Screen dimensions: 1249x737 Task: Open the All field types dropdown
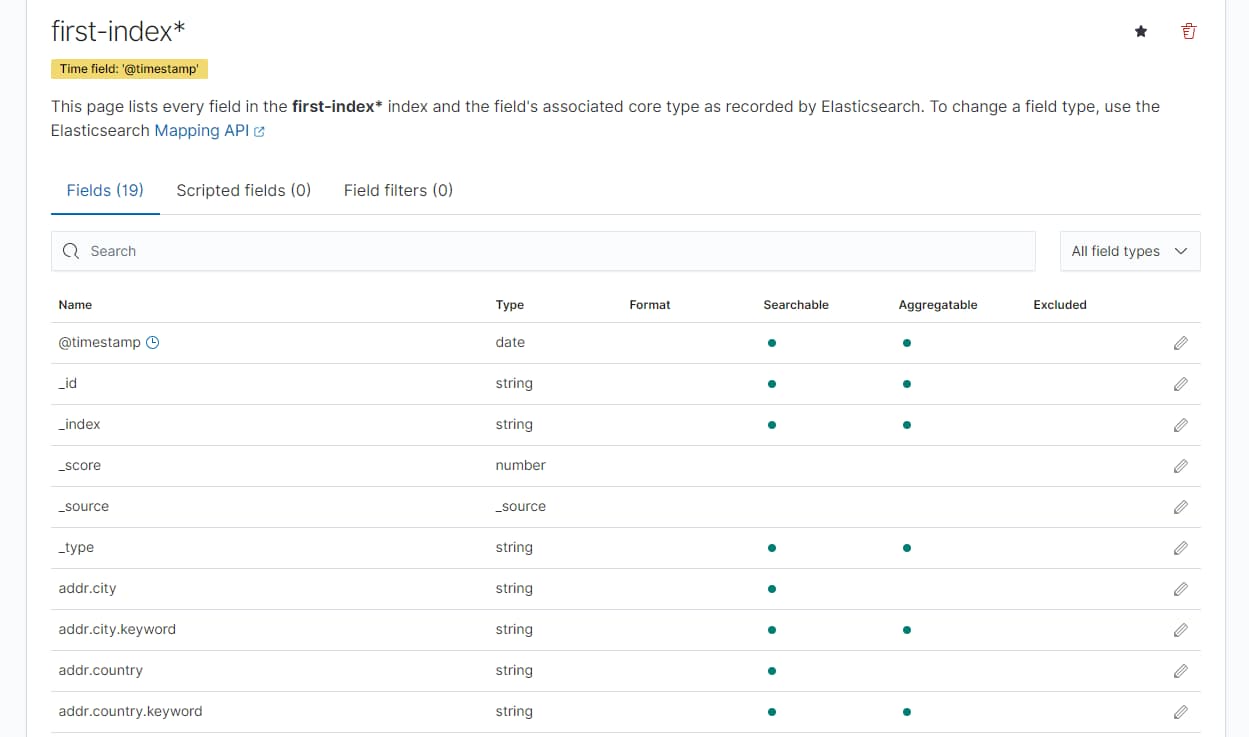(x=1129, y=251)
